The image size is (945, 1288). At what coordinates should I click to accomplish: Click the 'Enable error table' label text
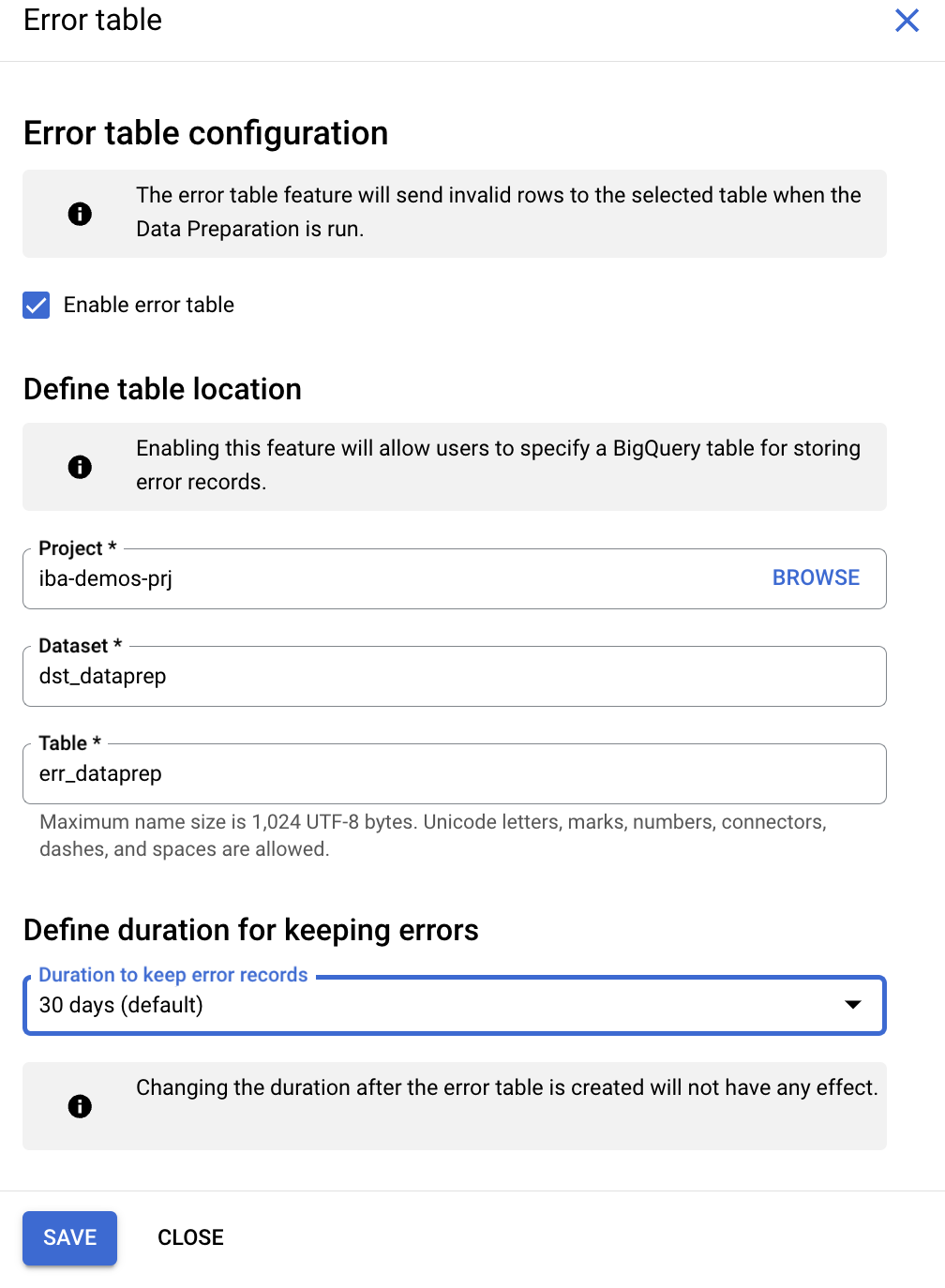pyautogui.click(x=148, y=306)
